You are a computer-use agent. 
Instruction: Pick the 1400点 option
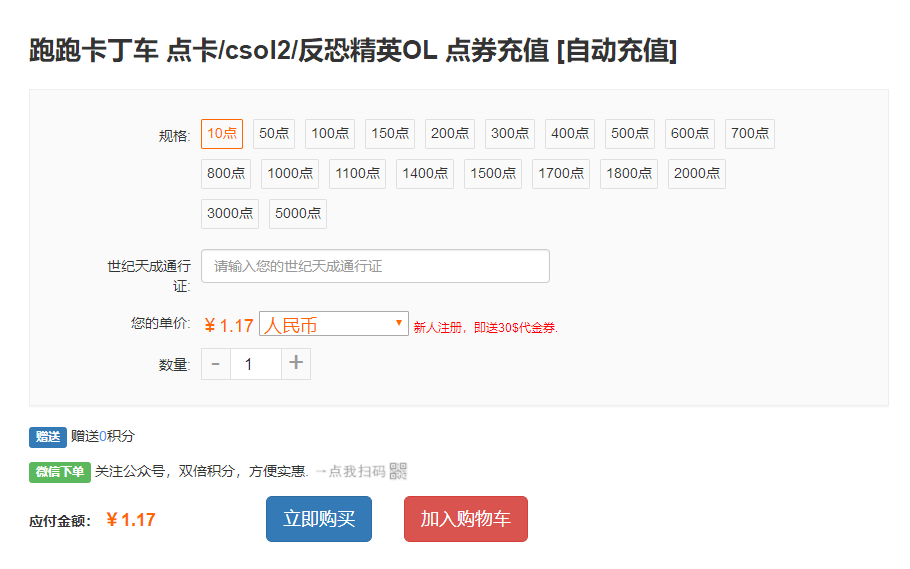point(425,174)
